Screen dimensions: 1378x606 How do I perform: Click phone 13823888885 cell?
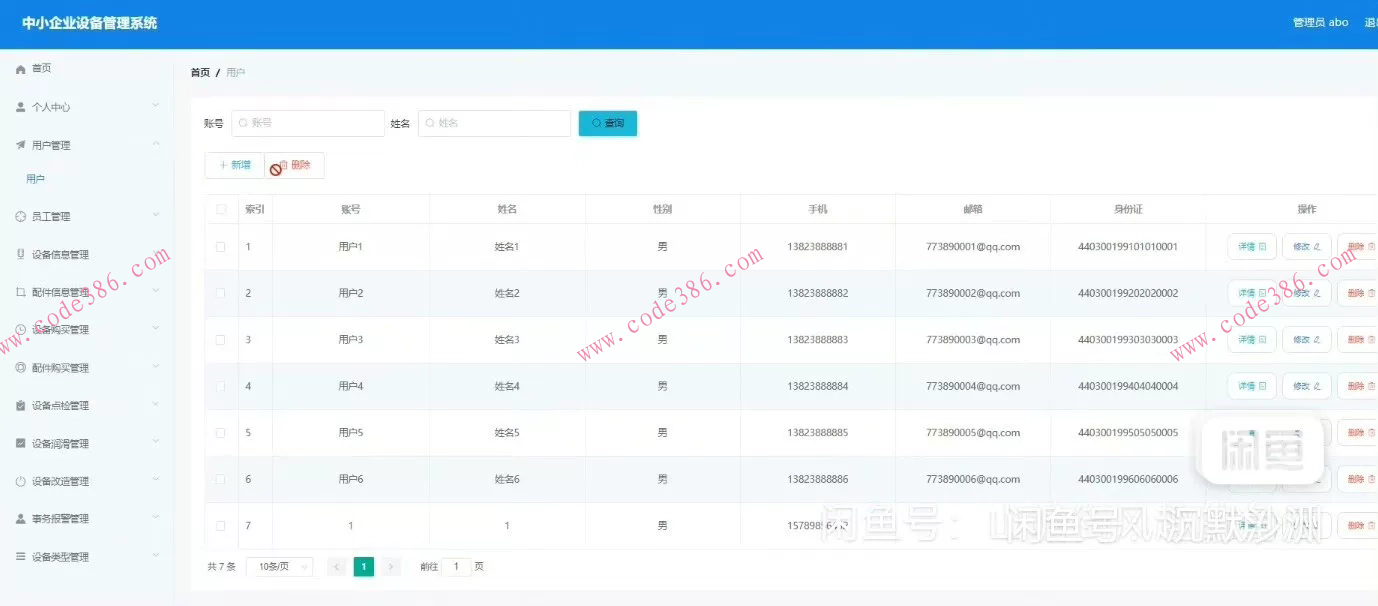817,433
